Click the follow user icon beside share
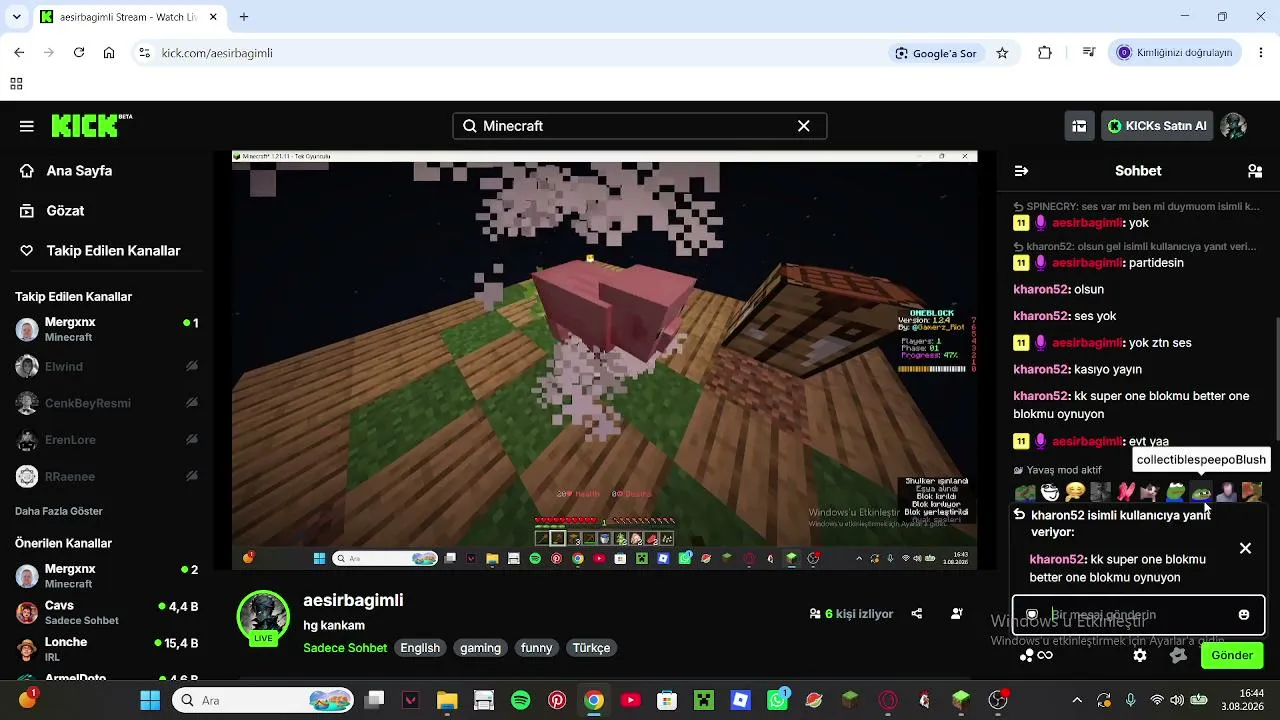The image size is (1280, 720). [957, 614]
